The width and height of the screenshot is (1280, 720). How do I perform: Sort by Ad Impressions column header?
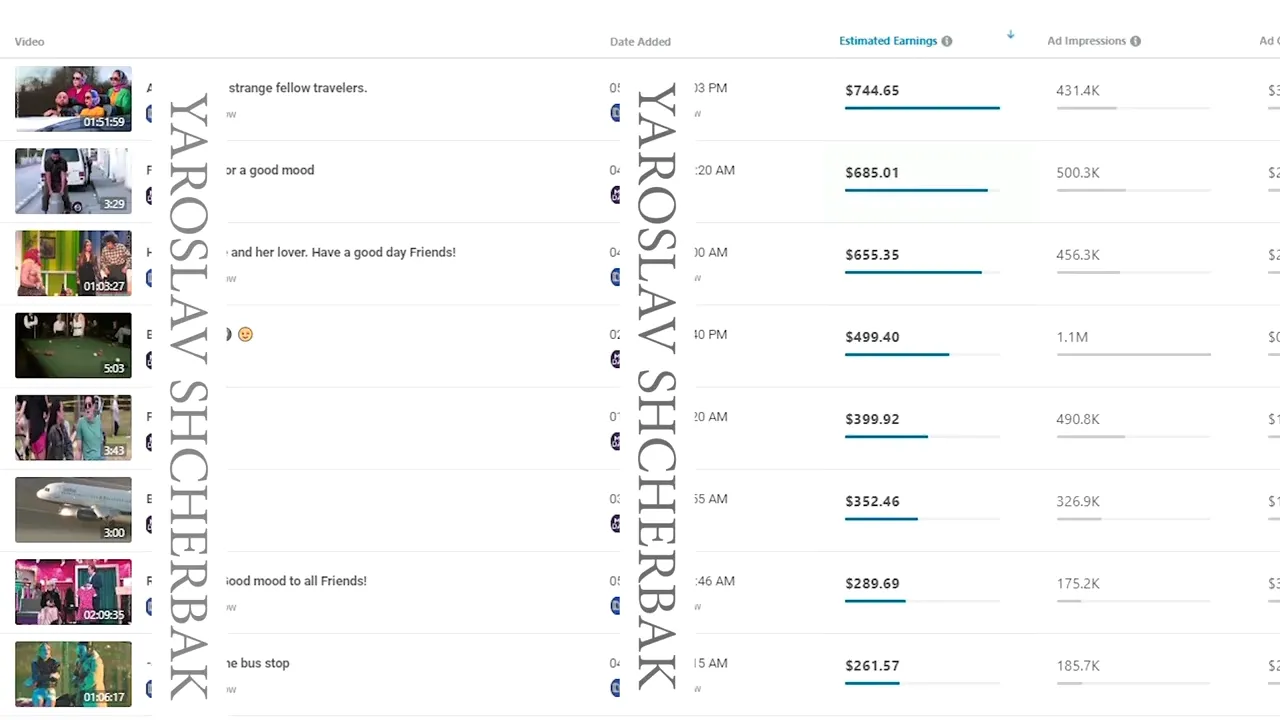pyautogui.click(x=1086, y=42)
